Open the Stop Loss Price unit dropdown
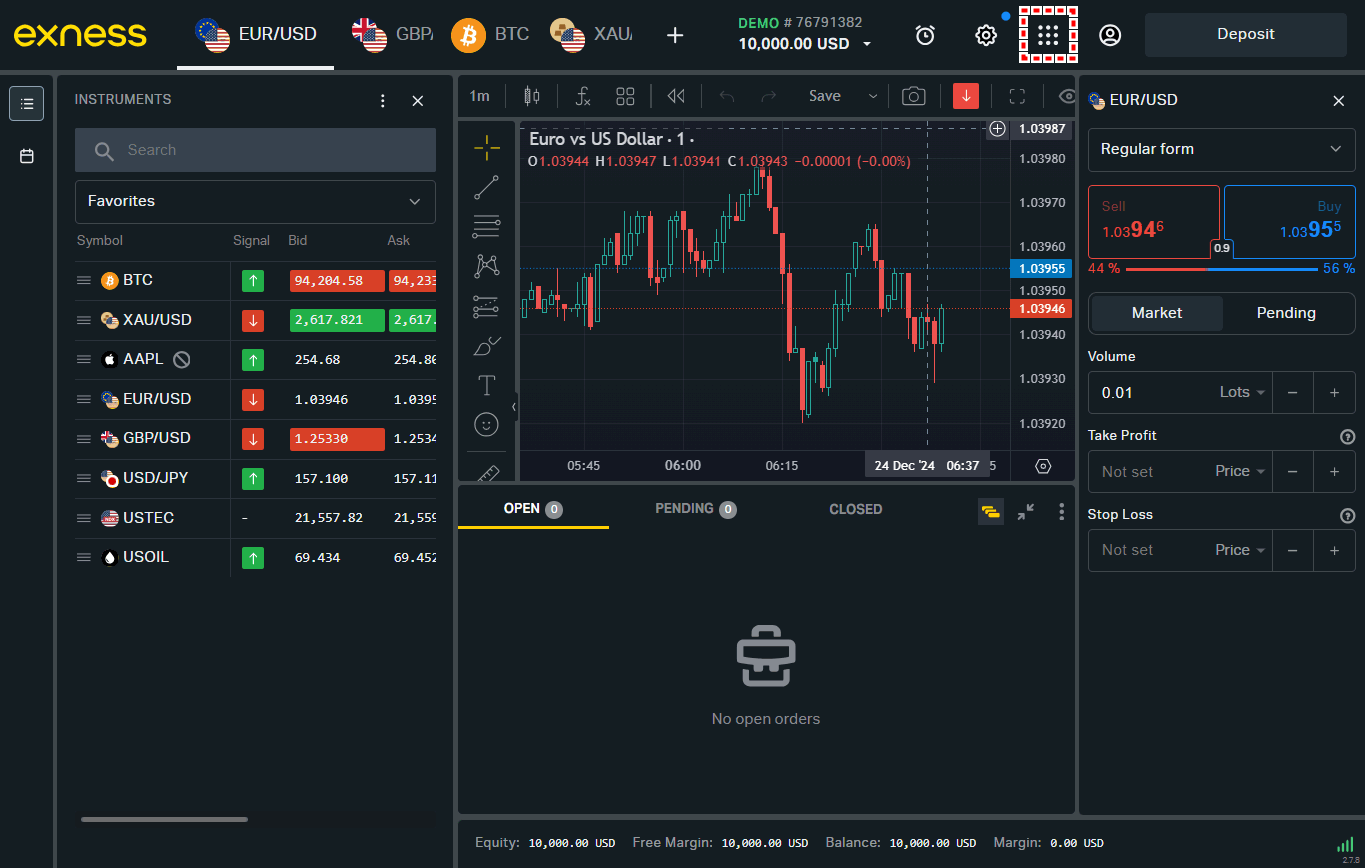 [x=1241, y=550]
